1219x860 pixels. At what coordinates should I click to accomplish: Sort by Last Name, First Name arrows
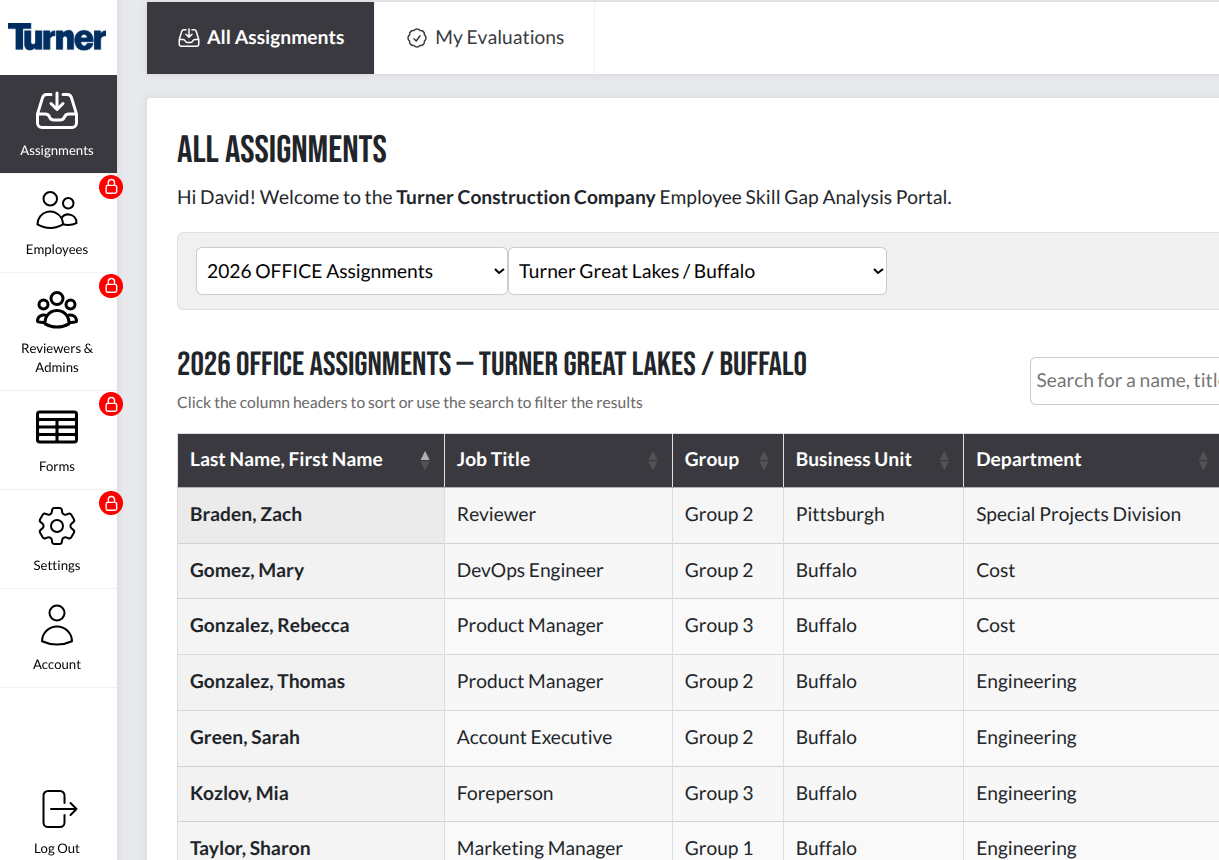tap(425, 460)
